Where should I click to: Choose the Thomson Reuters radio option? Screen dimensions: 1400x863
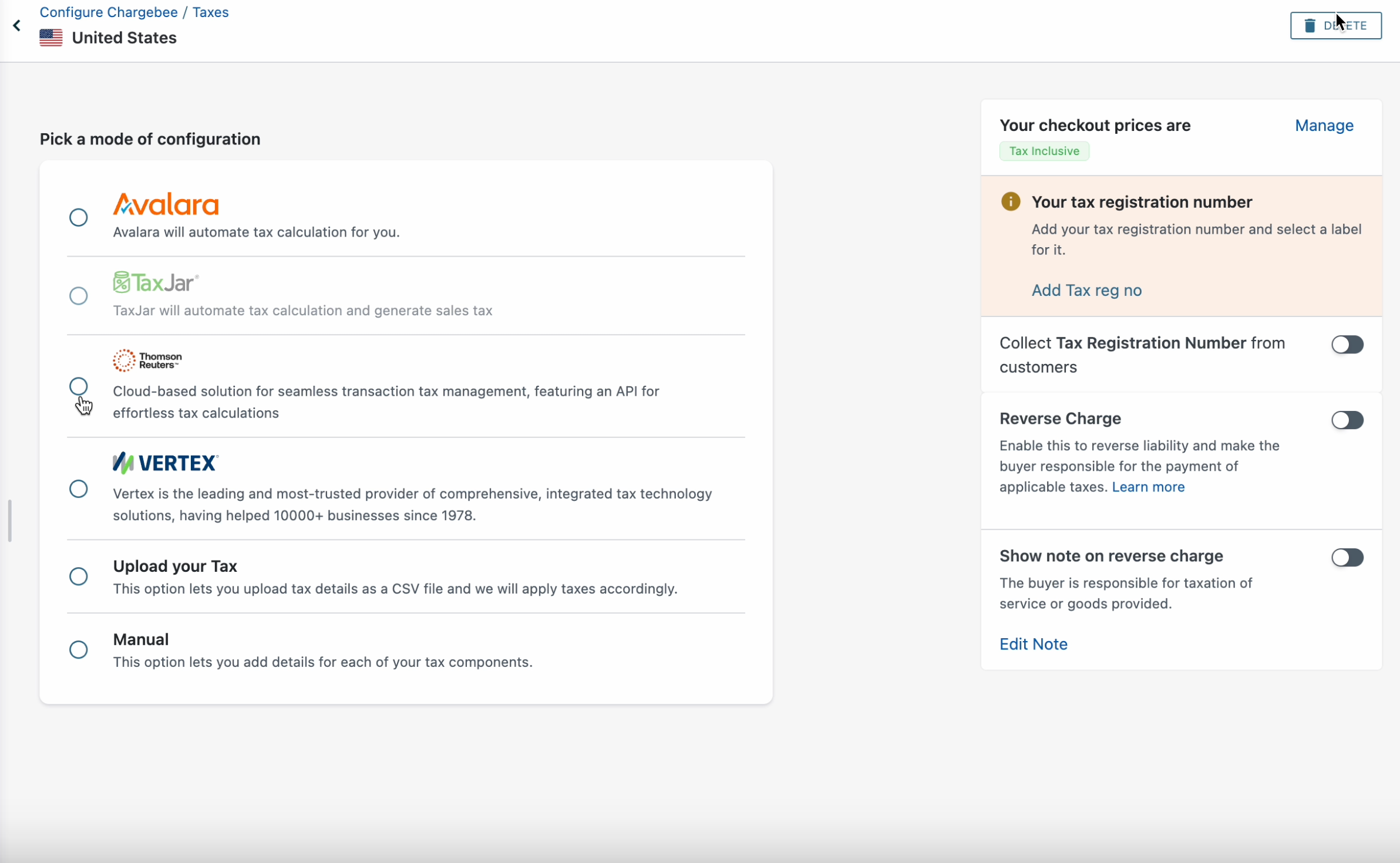pyautogui.click(x=79, y=386)
